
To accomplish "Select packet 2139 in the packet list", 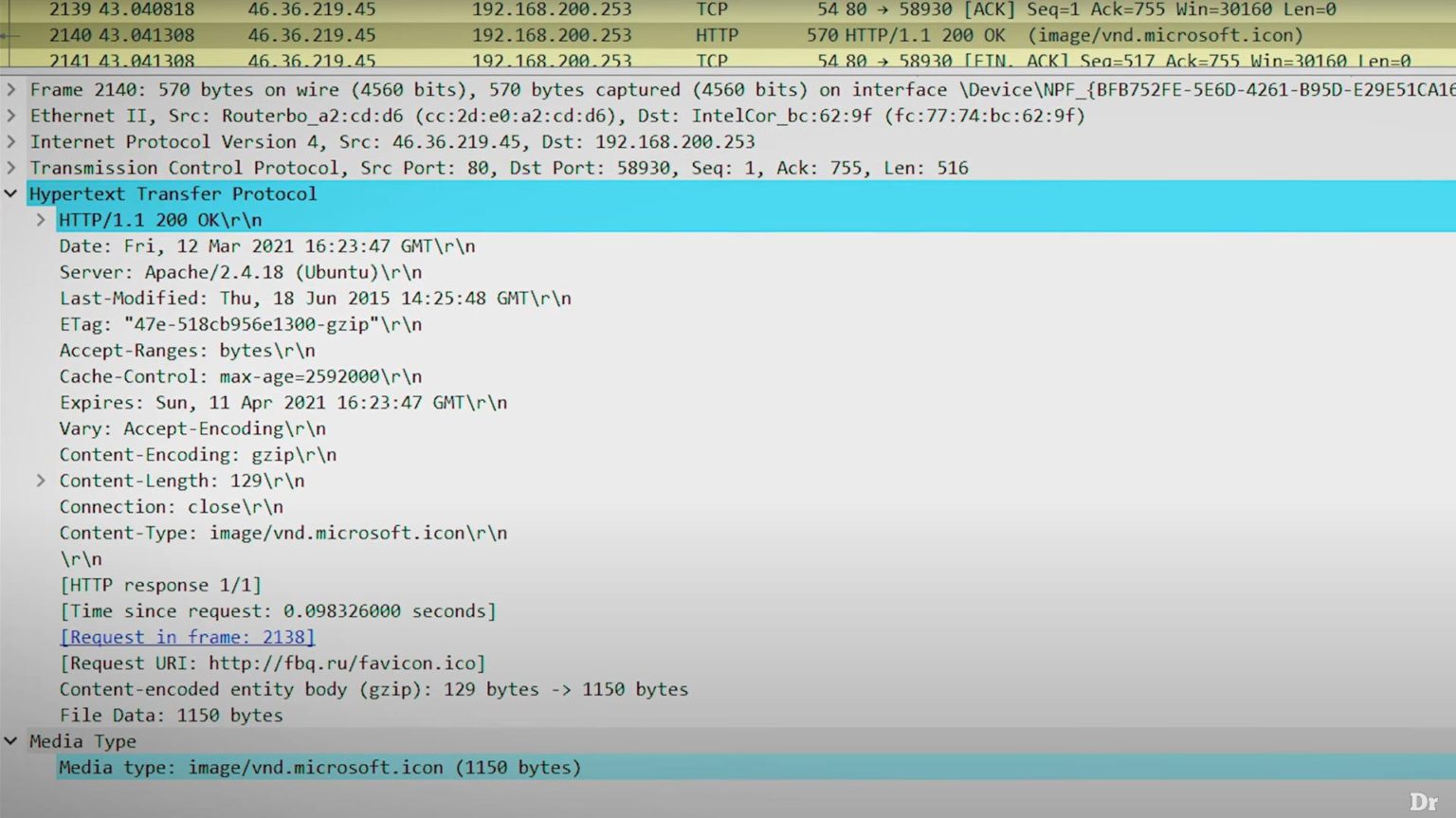I will 728,9.
